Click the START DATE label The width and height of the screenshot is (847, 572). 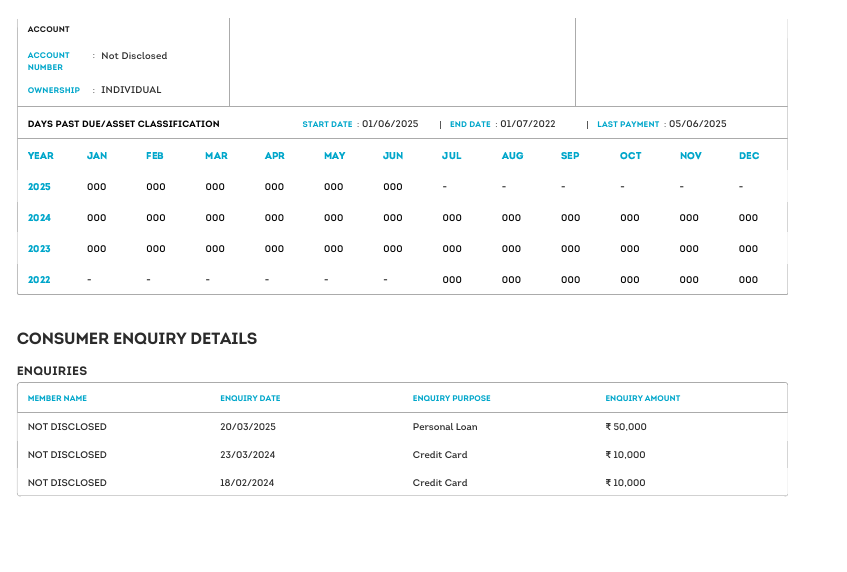(x=327, y=124)
